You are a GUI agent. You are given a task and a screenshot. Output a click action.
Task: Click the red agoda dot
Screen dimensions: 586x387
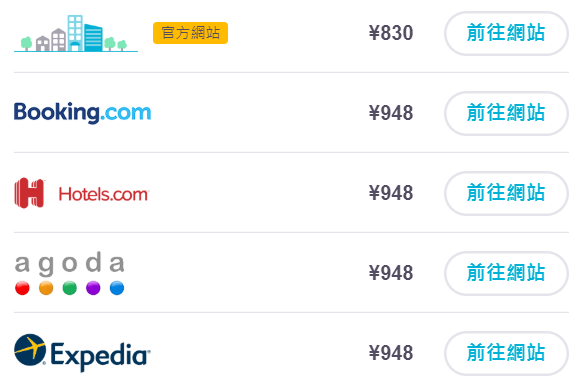[22, 288]
